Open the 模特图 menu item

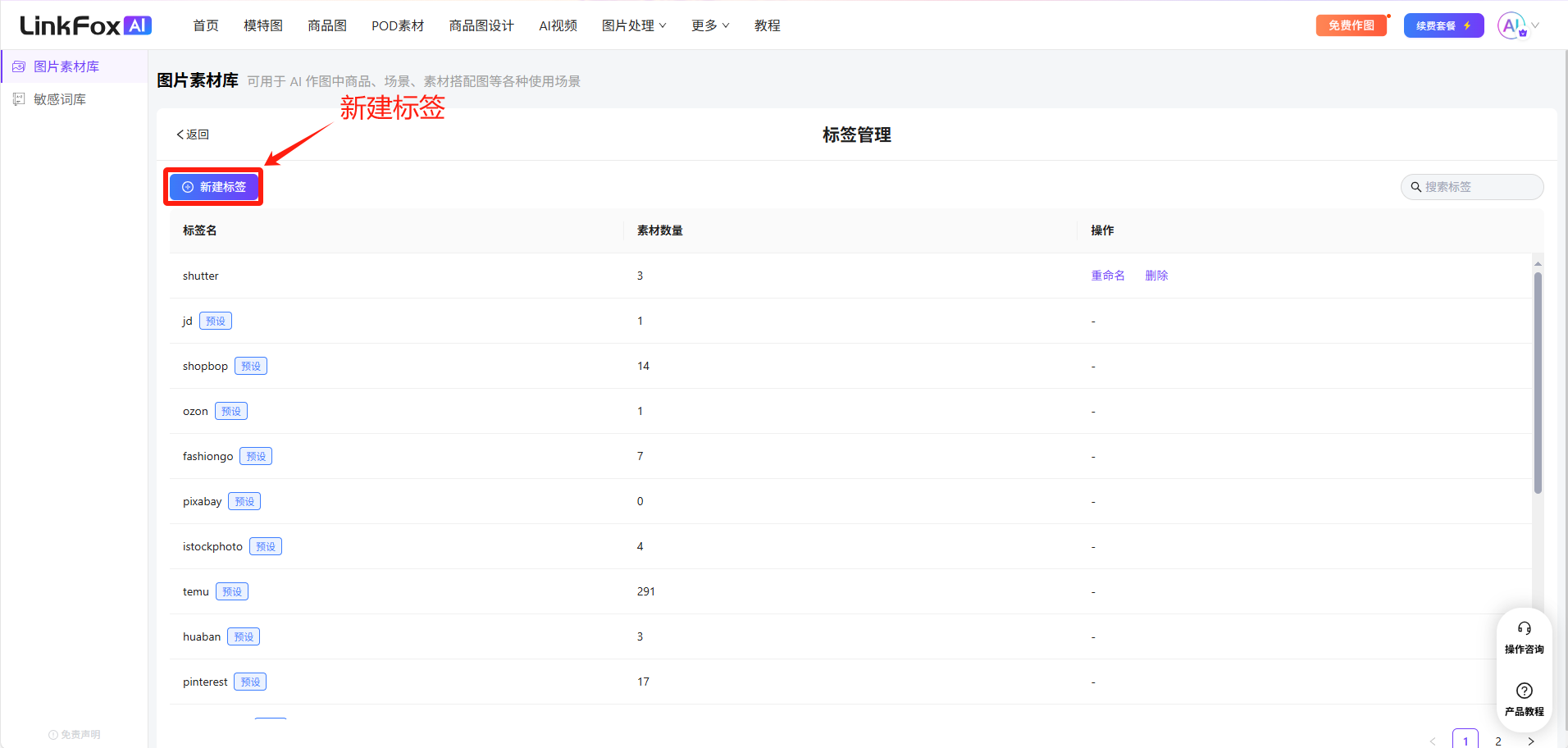(263, 25)
